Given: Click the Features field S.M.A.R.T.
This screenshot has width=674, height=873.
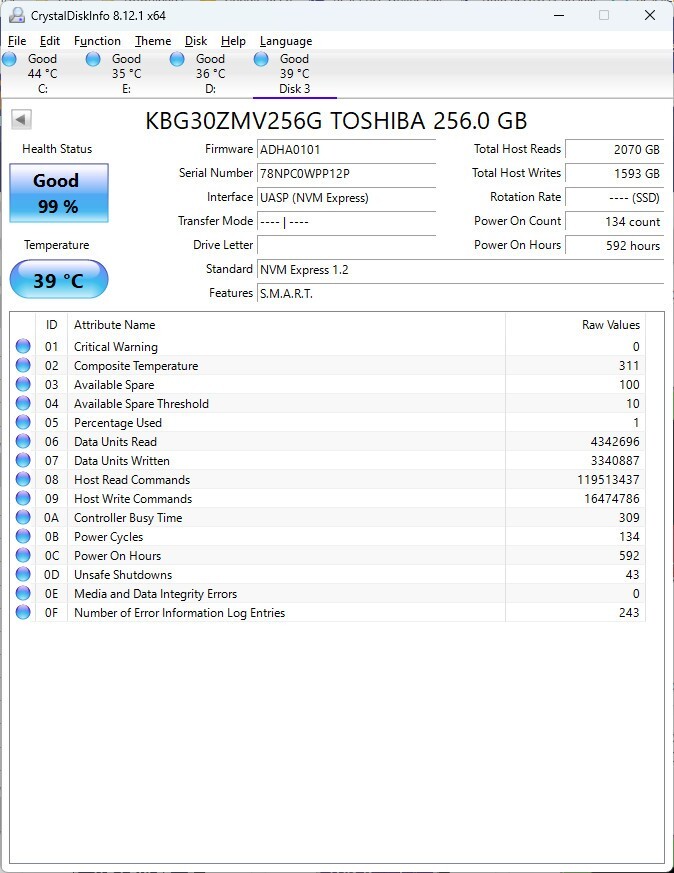Looking at the screenshot, I should [x=460, y=293].
